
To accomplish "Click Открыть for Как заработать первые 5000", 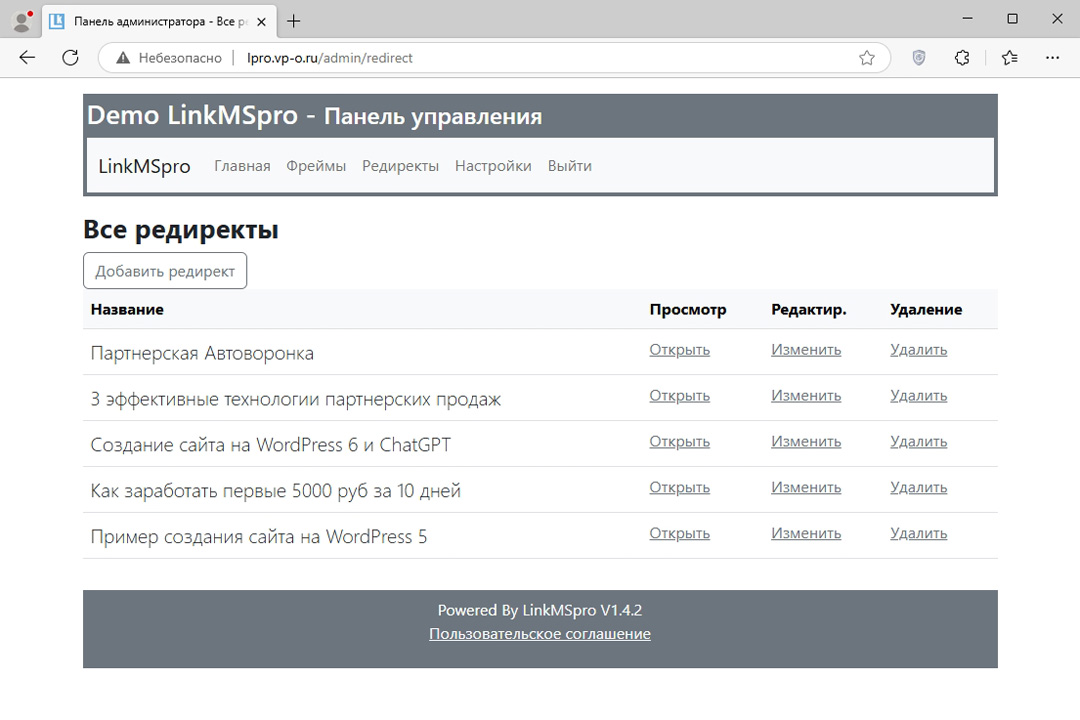I will click(x=679, y=488).
